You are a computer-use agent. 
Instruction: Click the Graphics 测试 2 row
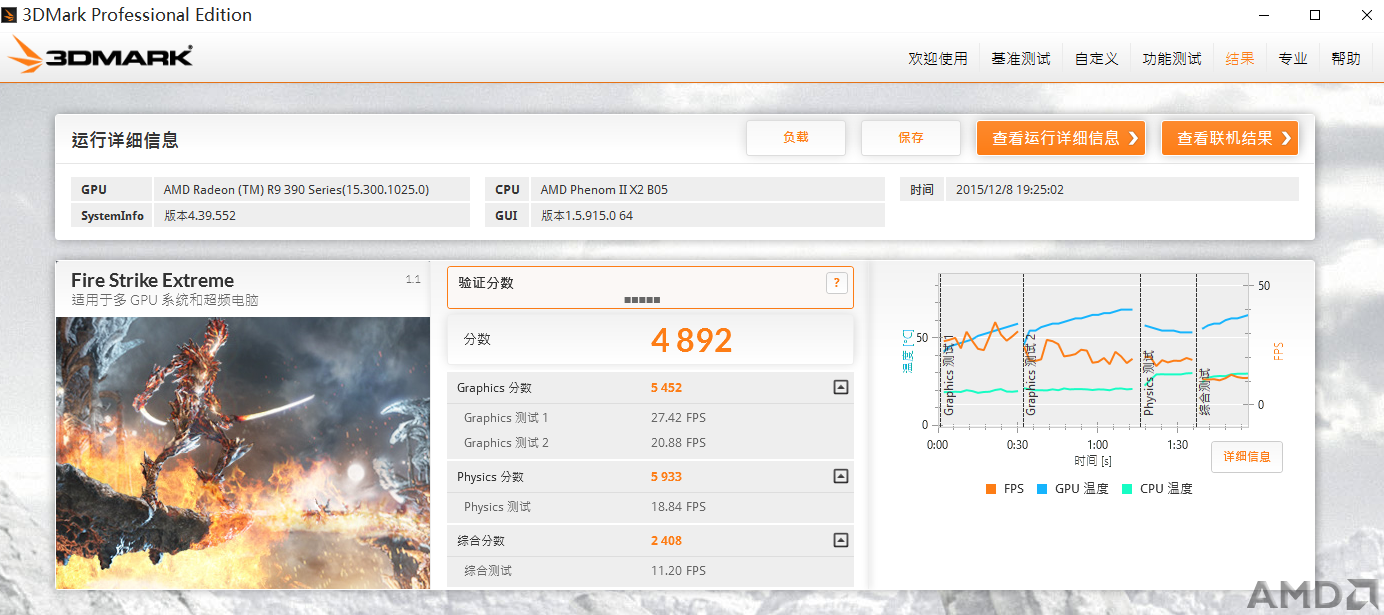[x=650, y=443]
